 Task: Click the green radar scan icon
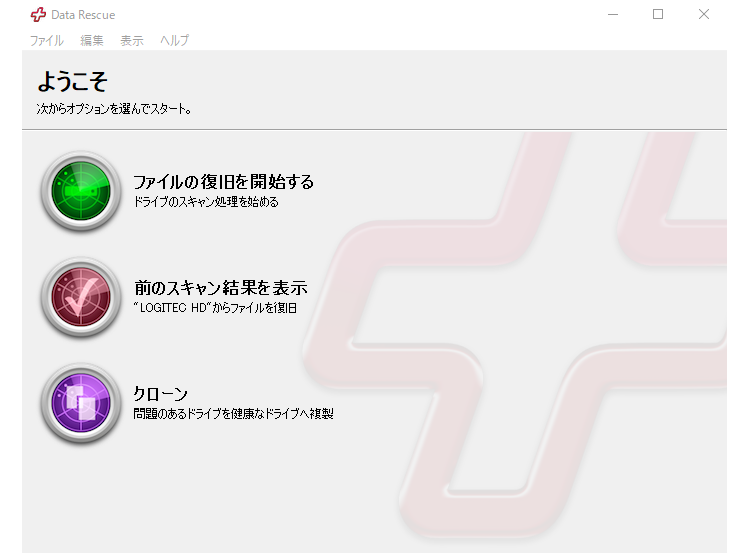click(x=81, y=191)
